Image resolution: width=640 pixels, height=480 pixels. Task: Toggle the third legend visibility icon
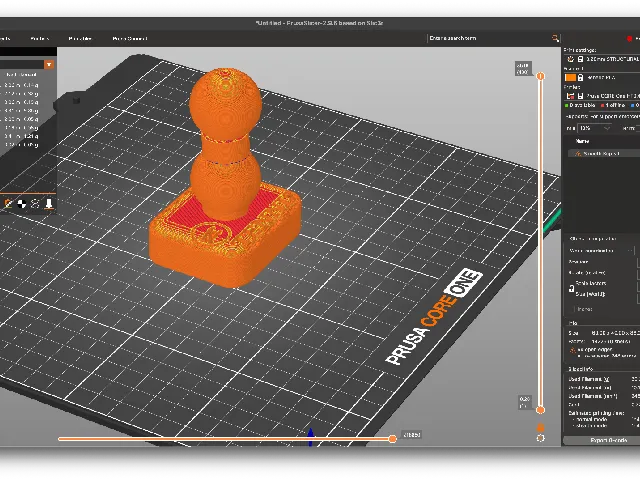[x=35, y=203]
